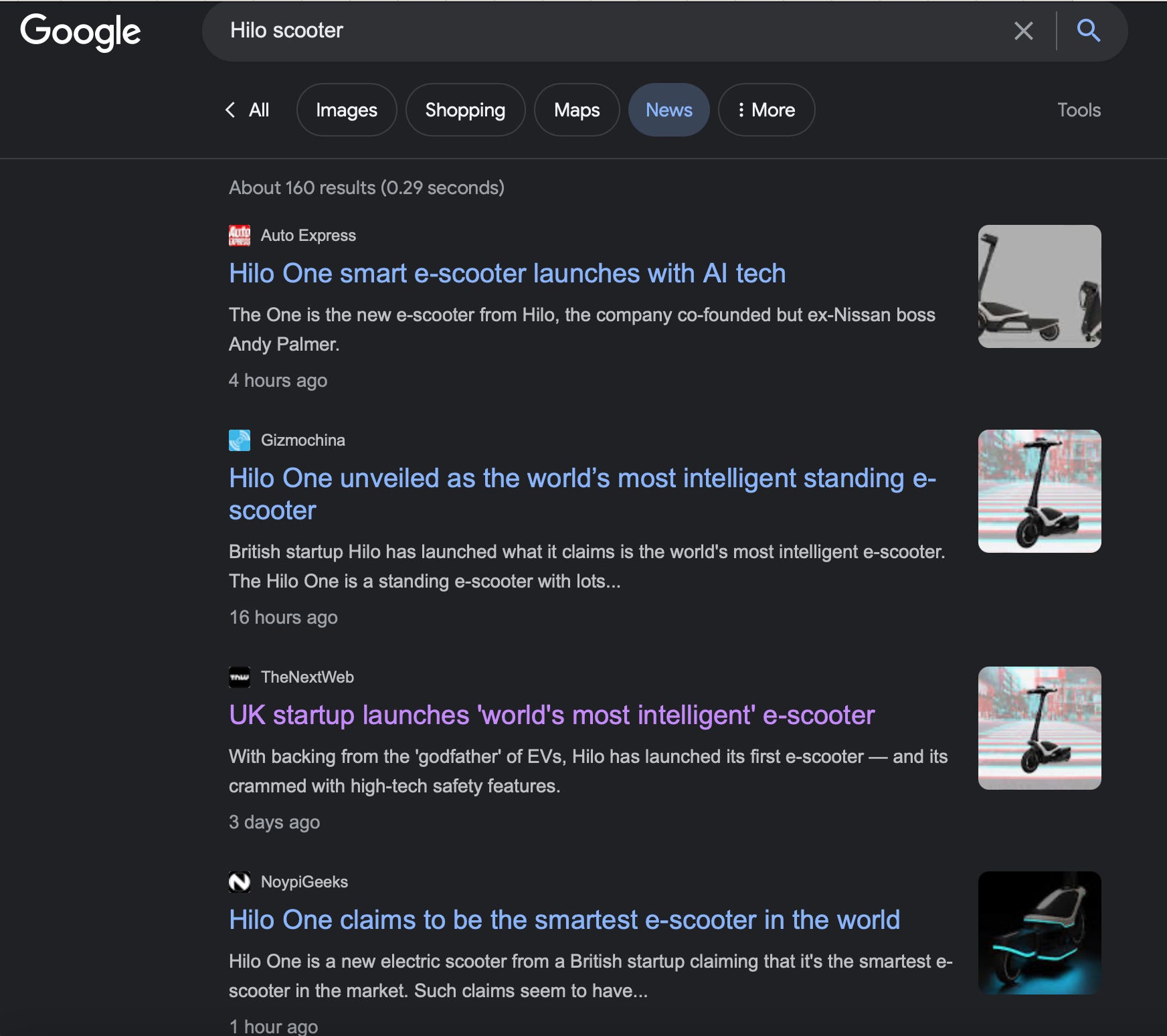The width and height of the screenshot is (1167, 1036).
Task: Open the Tools filter options
Action: point(1079,110)
